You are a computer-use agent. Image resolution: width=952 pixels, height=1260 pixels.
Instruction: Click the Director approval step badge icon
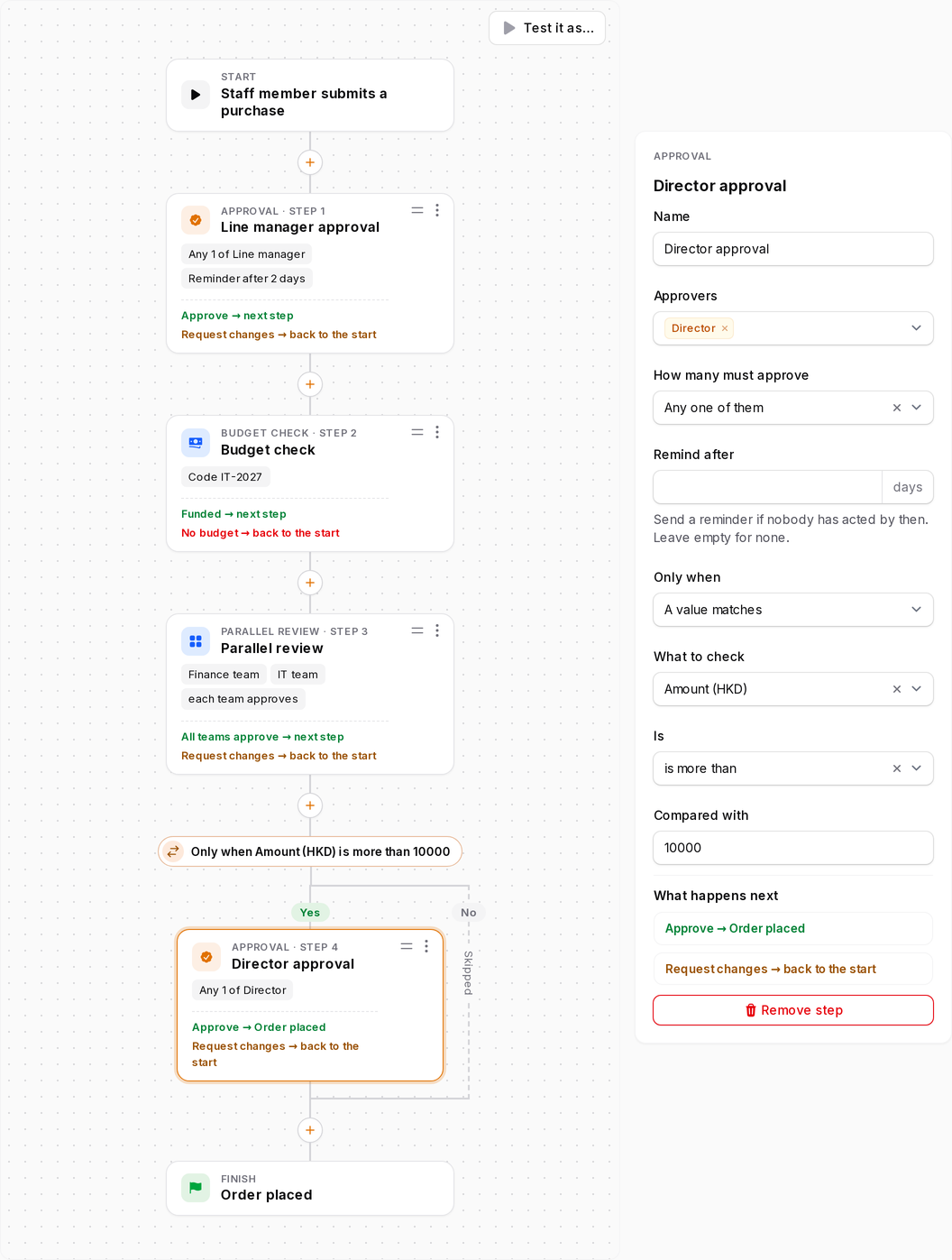click(206, 957)
